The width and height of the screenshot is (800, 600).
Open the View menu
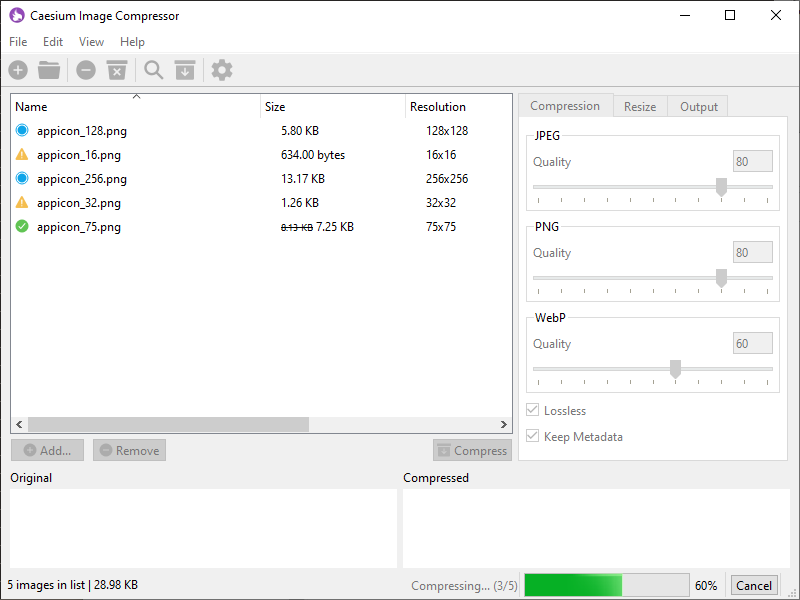click(x=91, y=42)
